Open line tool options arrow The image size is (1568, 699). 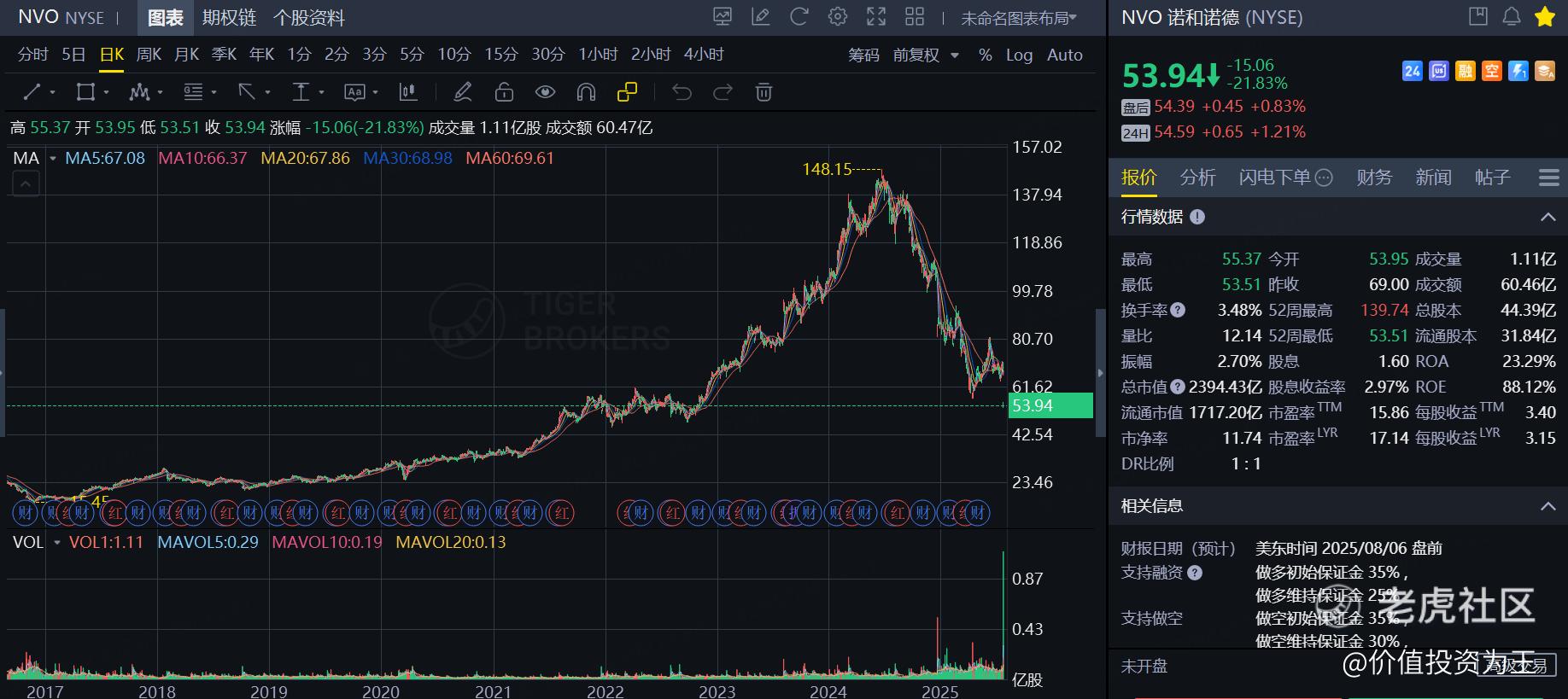tap(53, 92)
